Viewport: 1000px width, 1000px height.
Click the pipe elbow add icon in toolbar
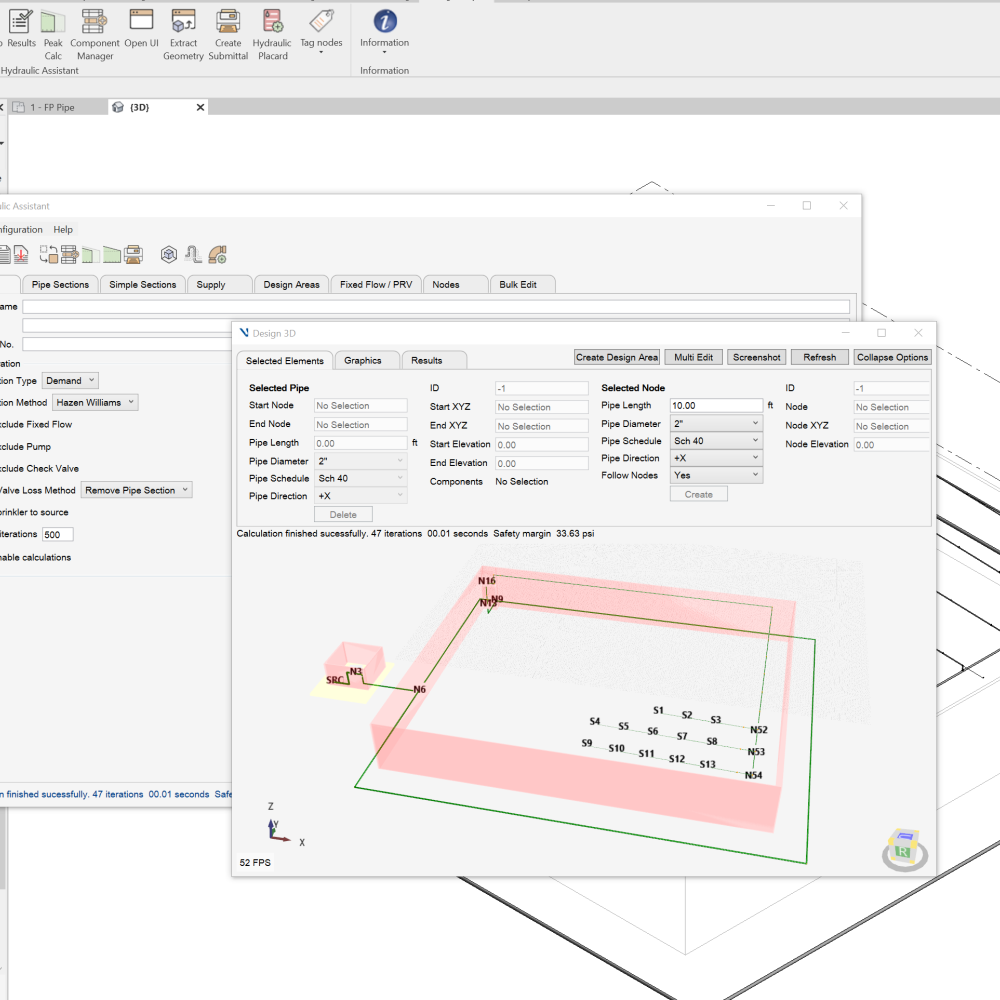tap(217, 254)
